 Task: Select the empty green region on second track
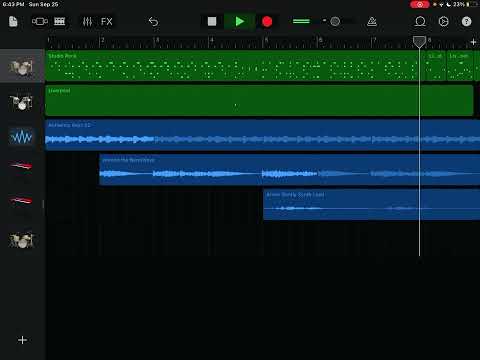[259, 100]
